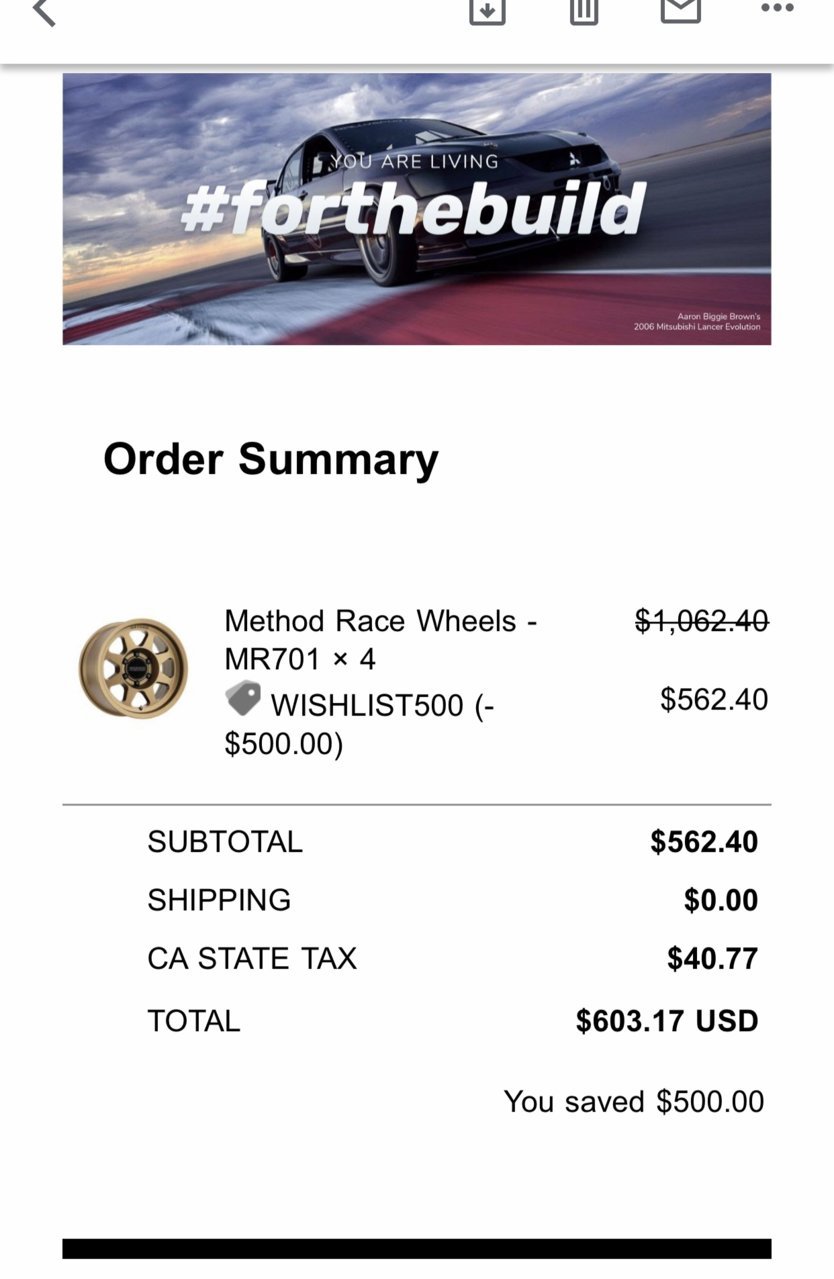Select the SUBTOTAL amount $562.40

click(x=704, y=842)
